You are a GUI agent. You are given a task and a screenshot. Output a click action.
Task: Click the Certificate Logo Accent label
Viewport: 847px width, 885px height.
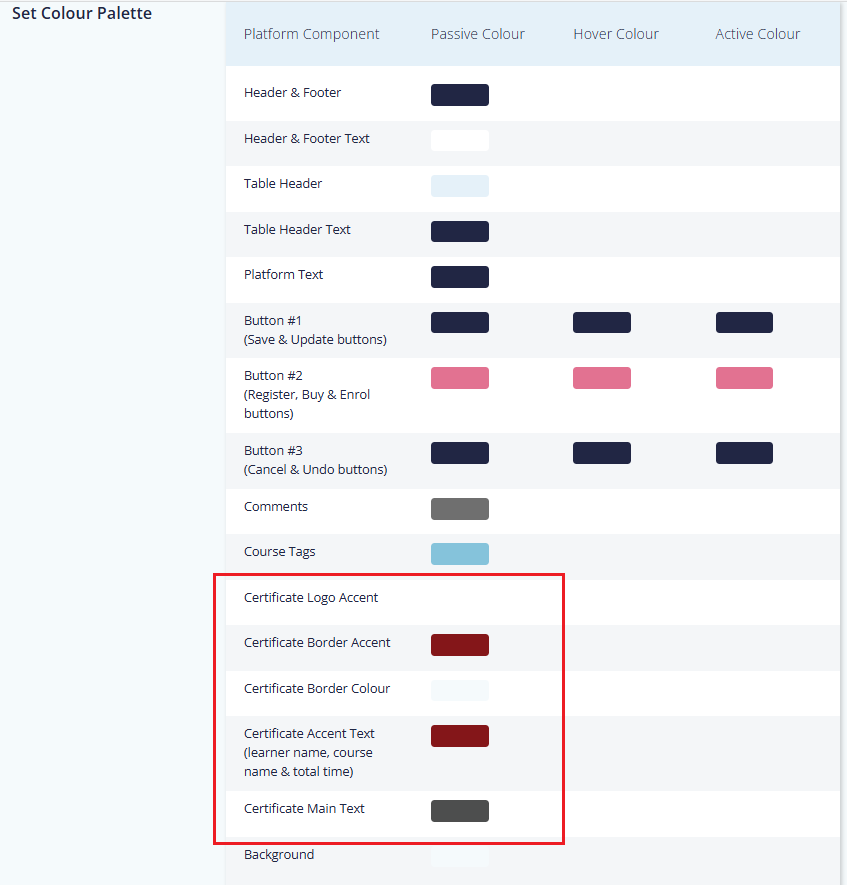coord(311,598)
